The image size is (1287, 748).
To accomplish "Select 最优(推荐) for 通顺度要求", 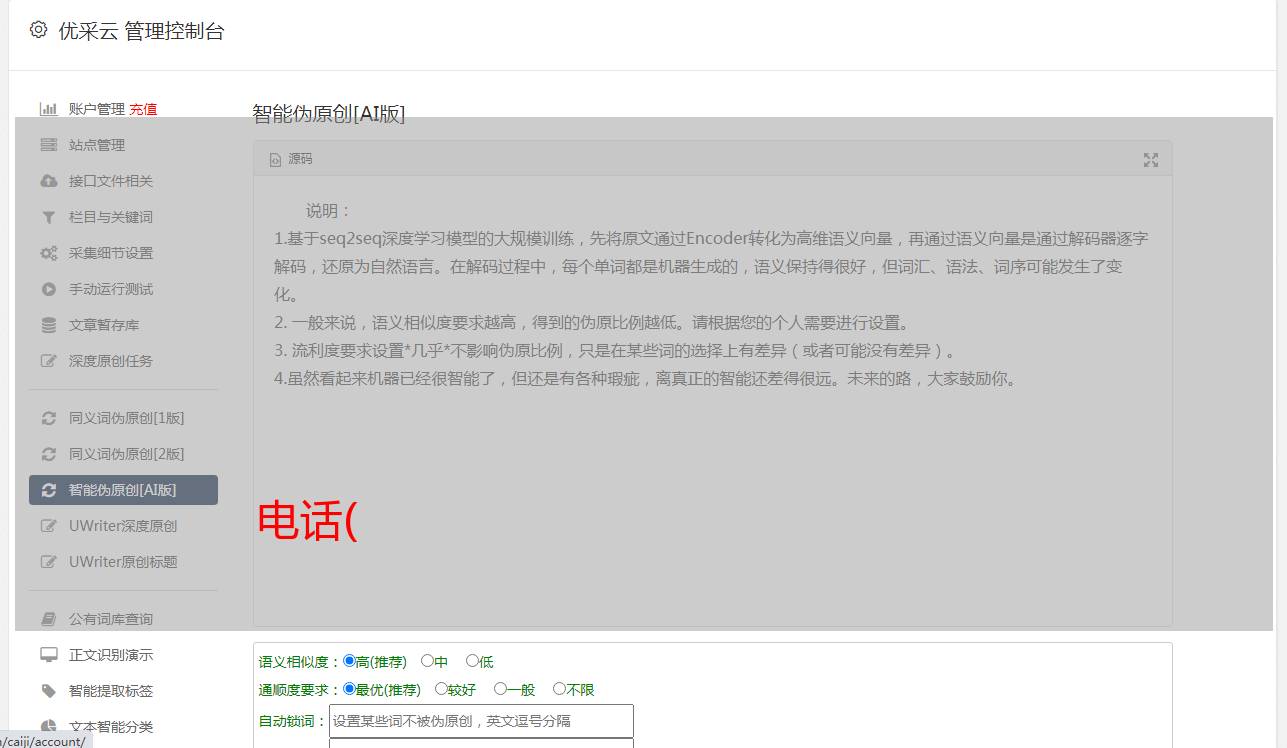I will point(349,689).
